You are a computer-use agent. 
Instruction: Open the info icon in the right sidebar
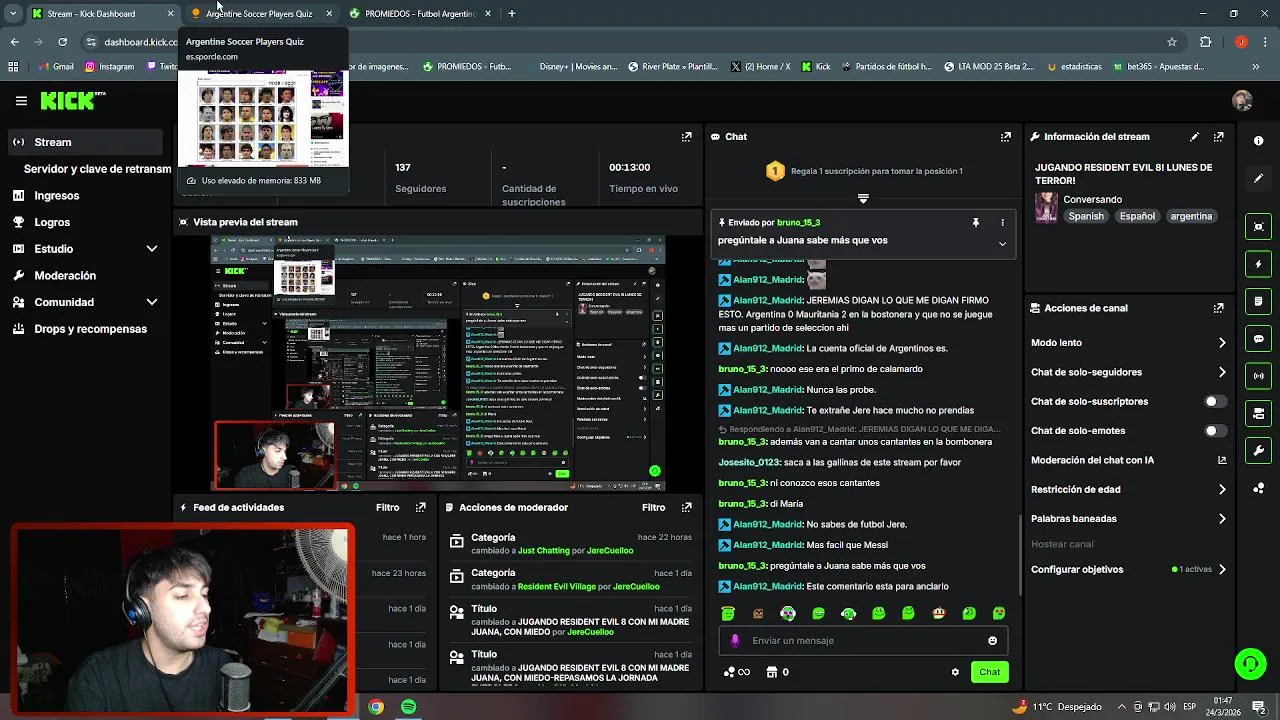coord(1258,141)
